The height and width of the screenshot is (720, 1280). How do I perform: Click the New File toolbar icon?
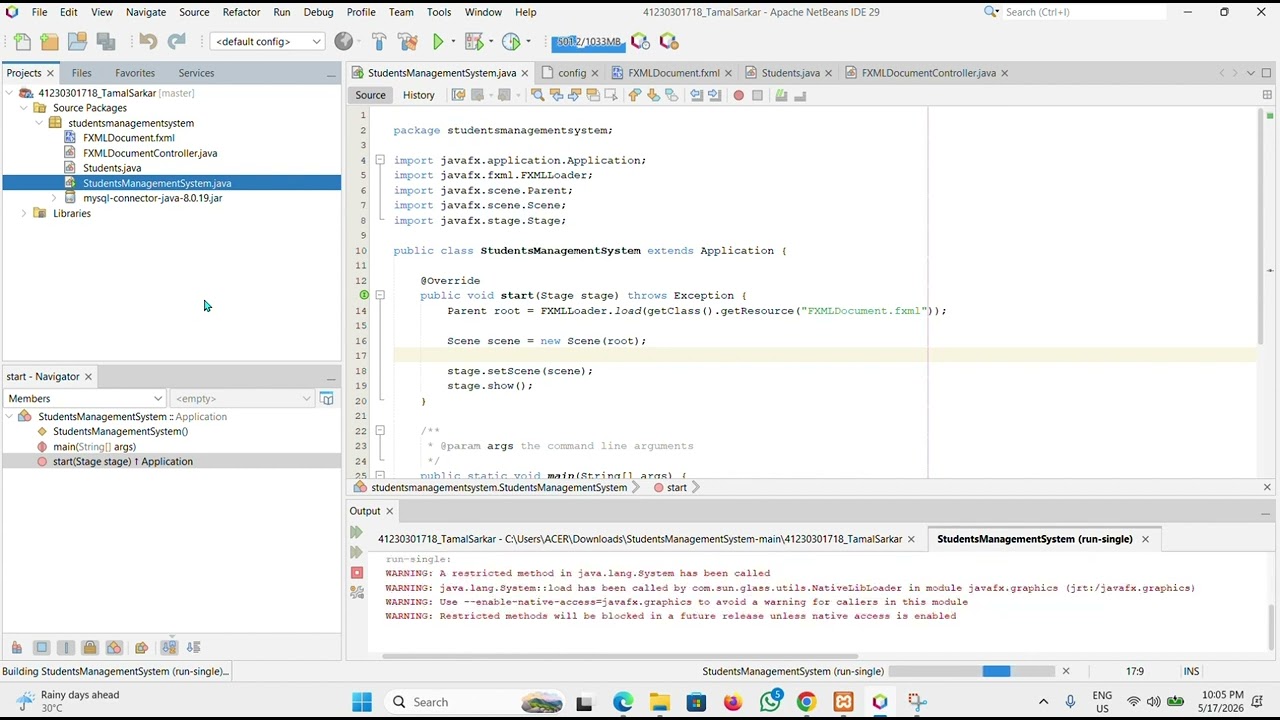[22, 42]
